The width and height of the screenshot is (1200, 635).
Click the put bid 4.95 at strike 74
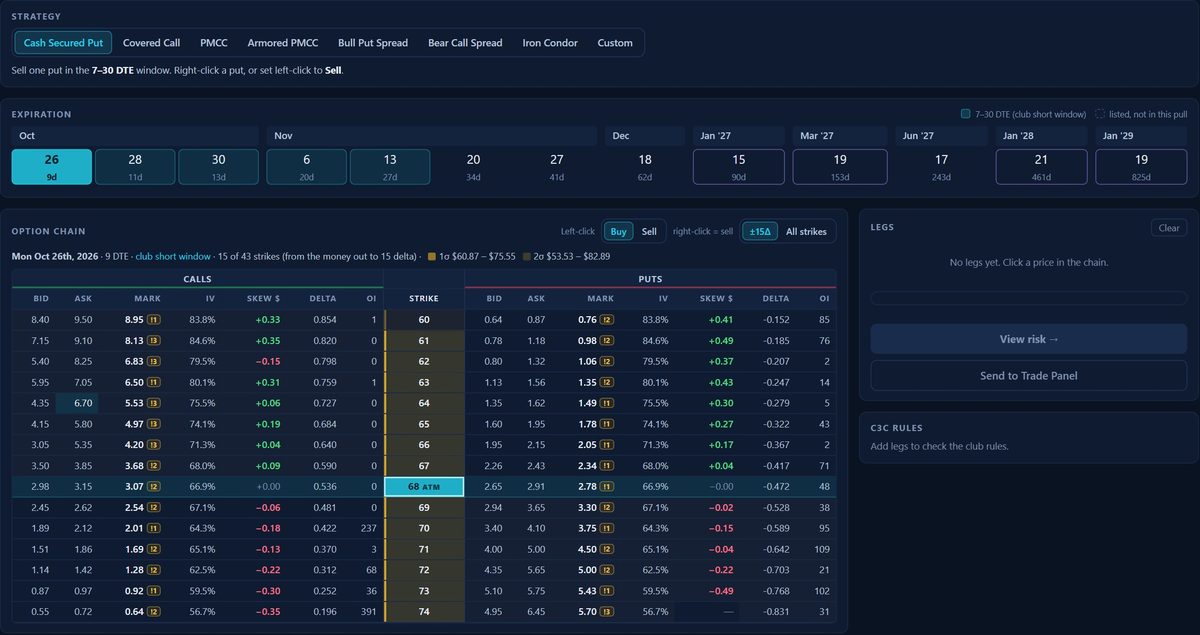click(494, 612)
